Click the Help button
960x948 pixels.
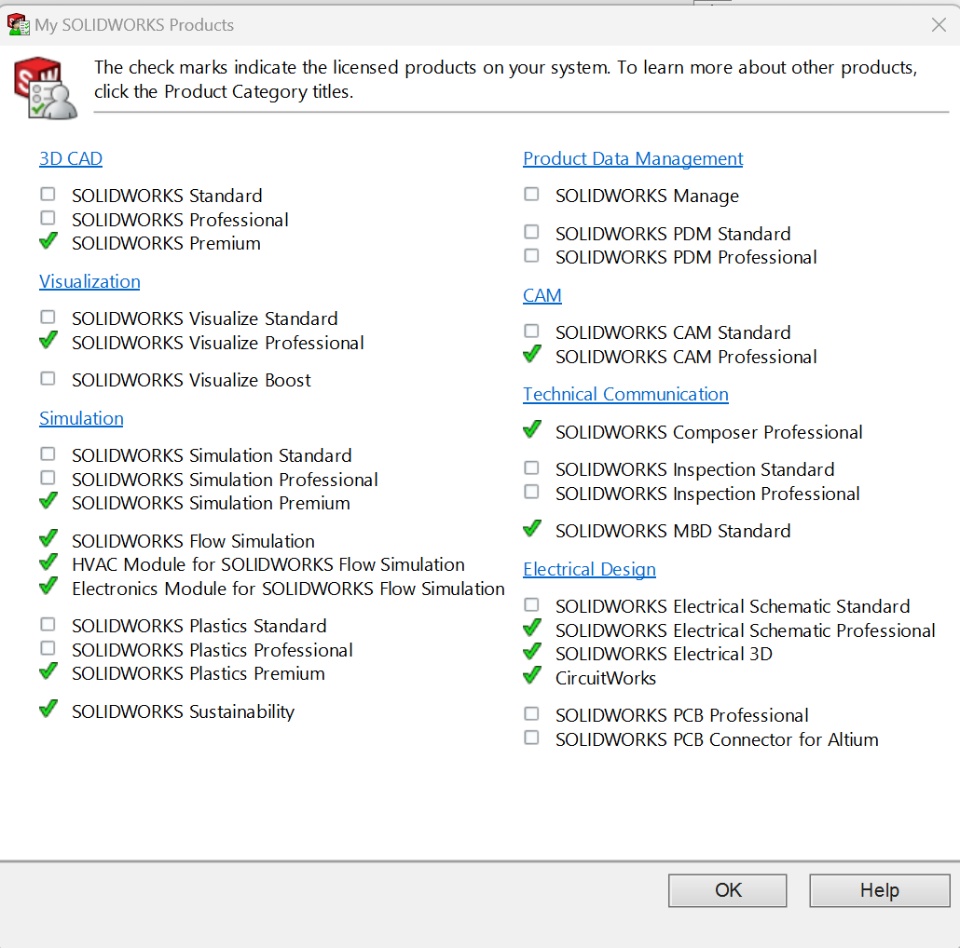pyautogui.click(x=879, y=890)
